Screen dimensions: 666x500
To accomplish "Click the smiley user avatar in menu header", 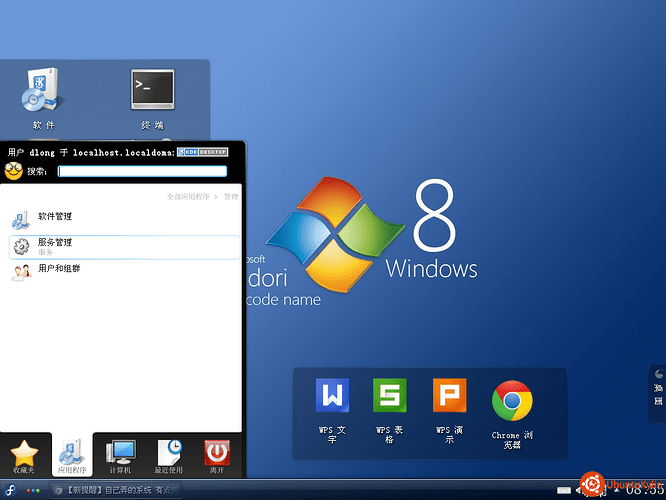I will (14, 171).
